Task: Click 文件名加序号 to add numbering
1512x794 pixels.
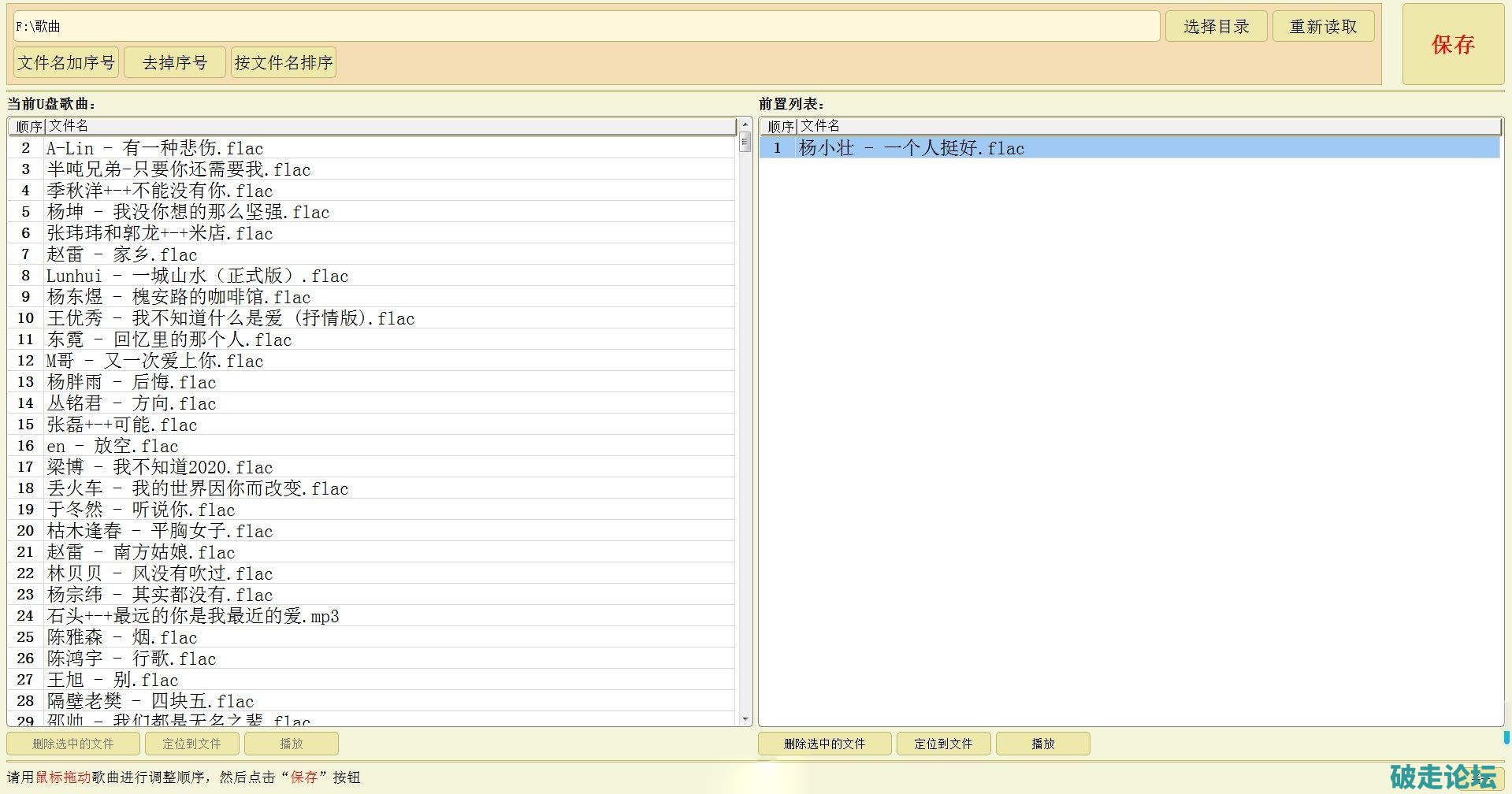Action: [x=66, y=63]
